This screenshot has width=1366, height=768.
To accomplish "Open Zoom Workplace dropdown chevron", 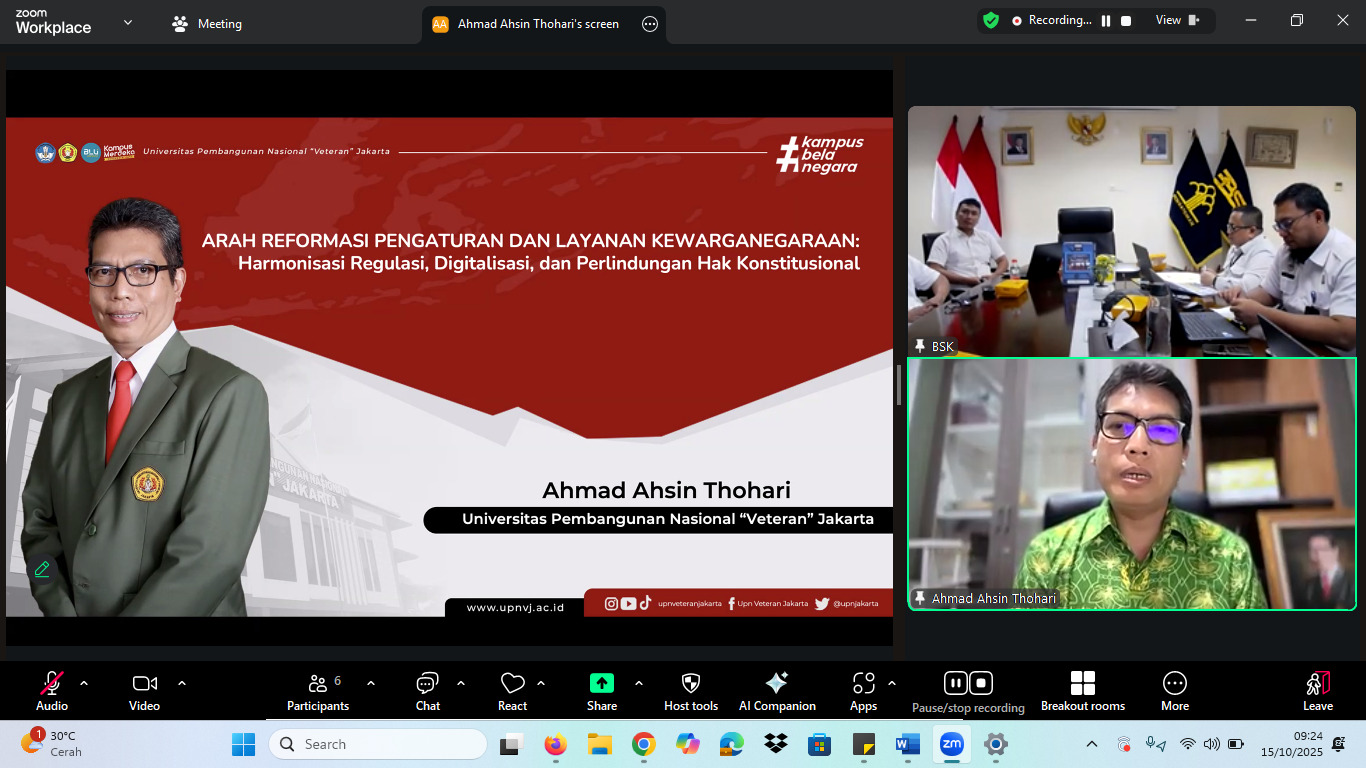I will [128, 22].
